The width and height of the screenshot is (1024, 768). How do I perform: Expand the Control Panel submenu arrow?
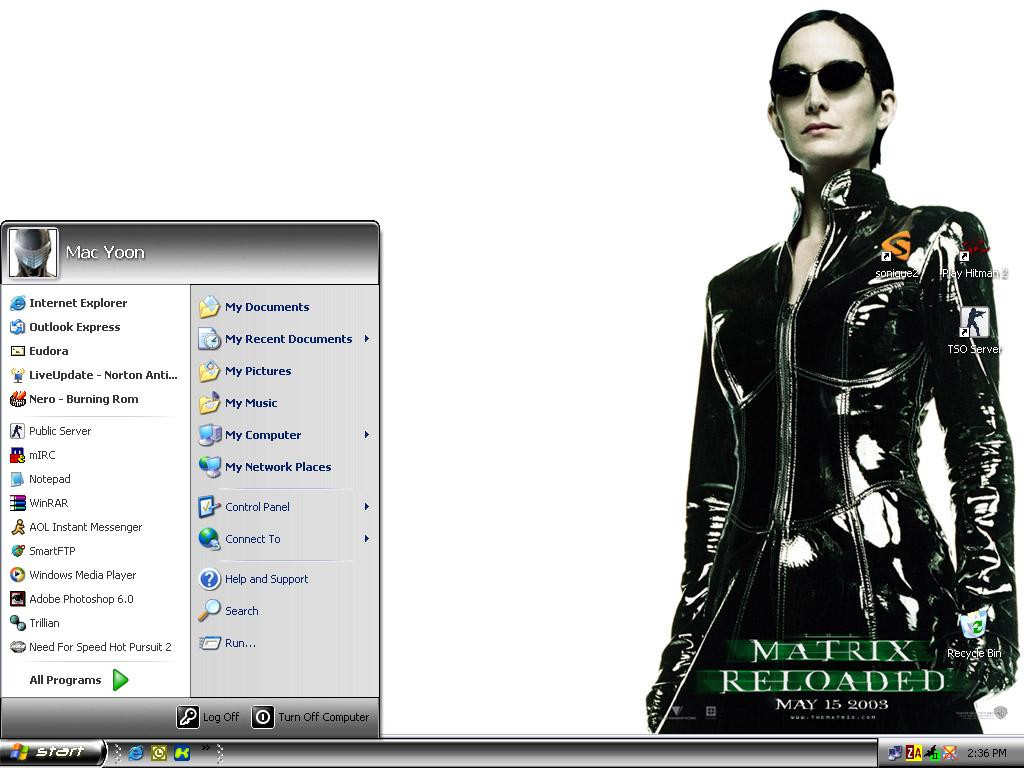pos(367,507)
